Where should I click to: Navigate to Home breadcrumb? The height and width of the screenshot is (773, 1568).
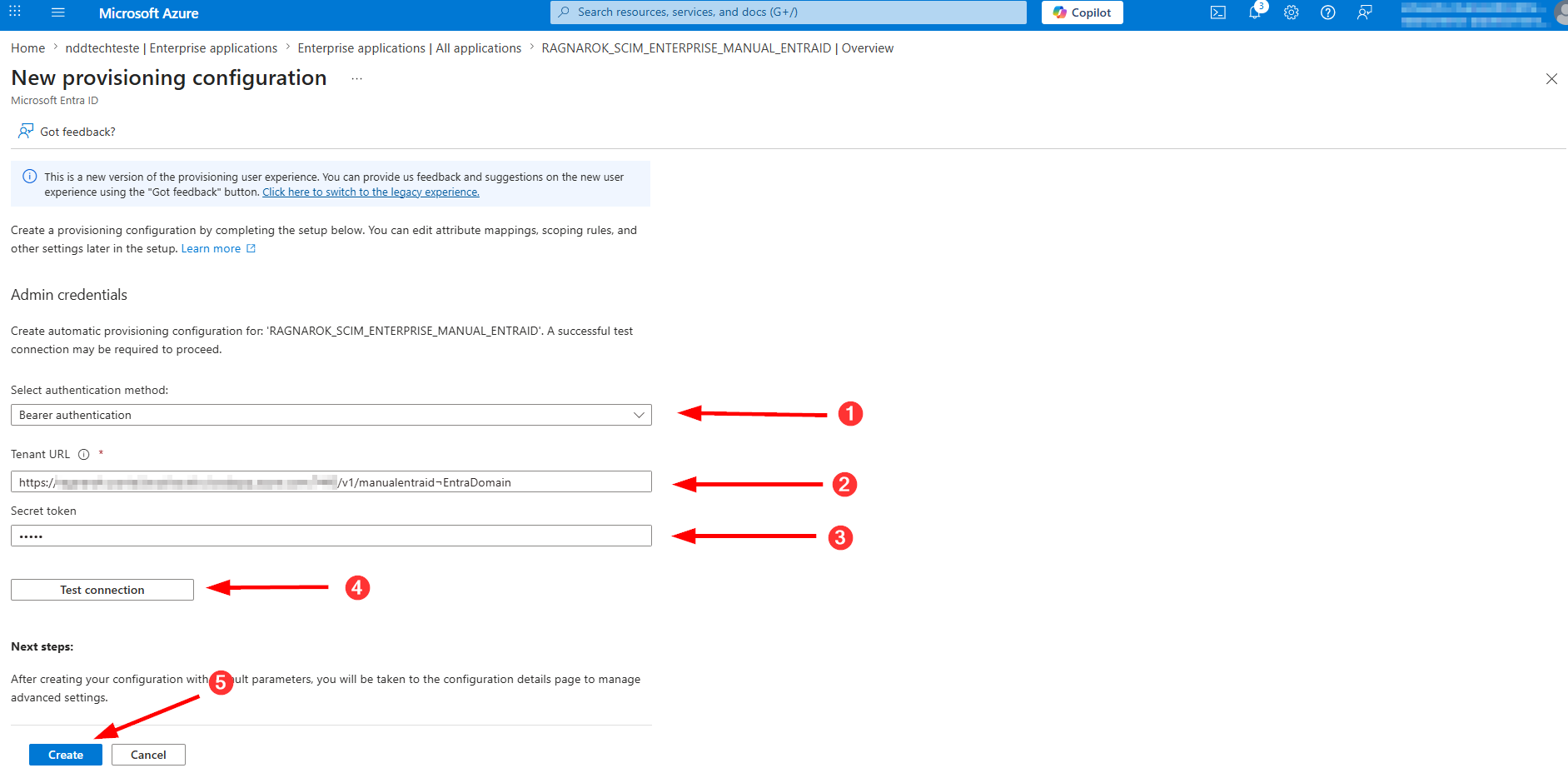pos(28,48)
